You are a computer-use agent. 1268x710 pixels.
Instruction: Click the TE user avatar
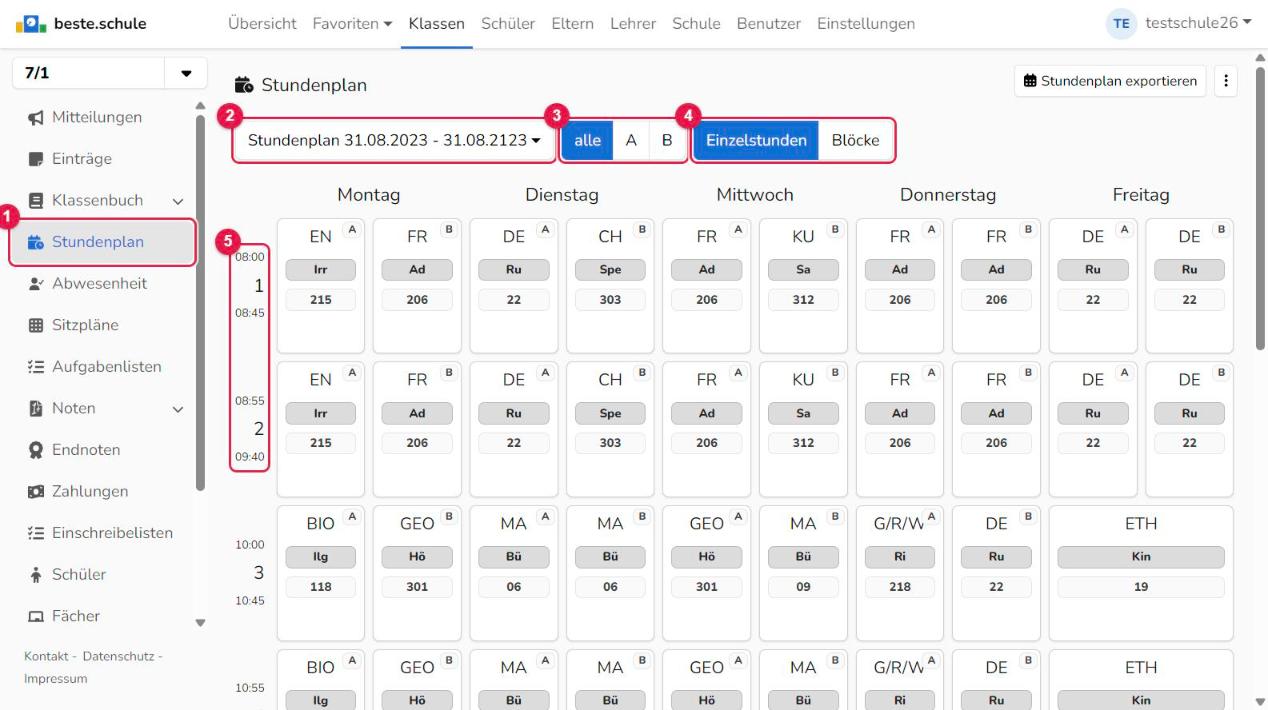[1121, 24]
